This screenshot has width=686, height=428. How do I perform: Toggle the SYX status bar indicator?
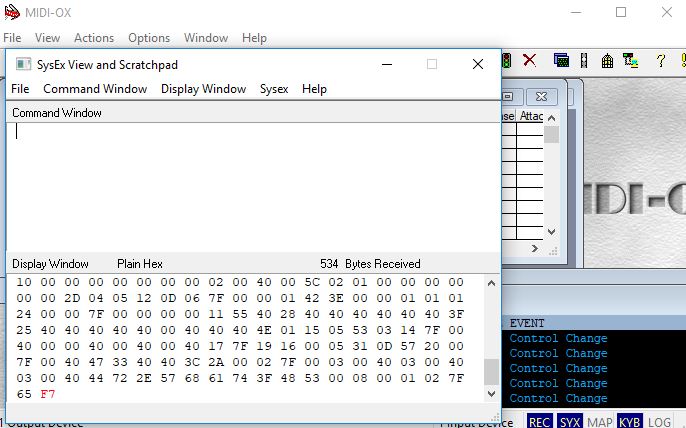570,422
